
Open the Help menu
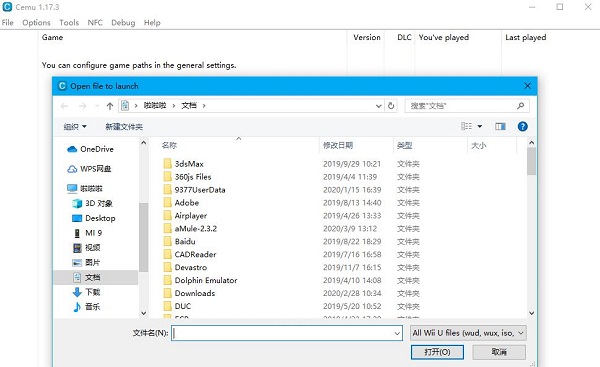tap(152, 23)
